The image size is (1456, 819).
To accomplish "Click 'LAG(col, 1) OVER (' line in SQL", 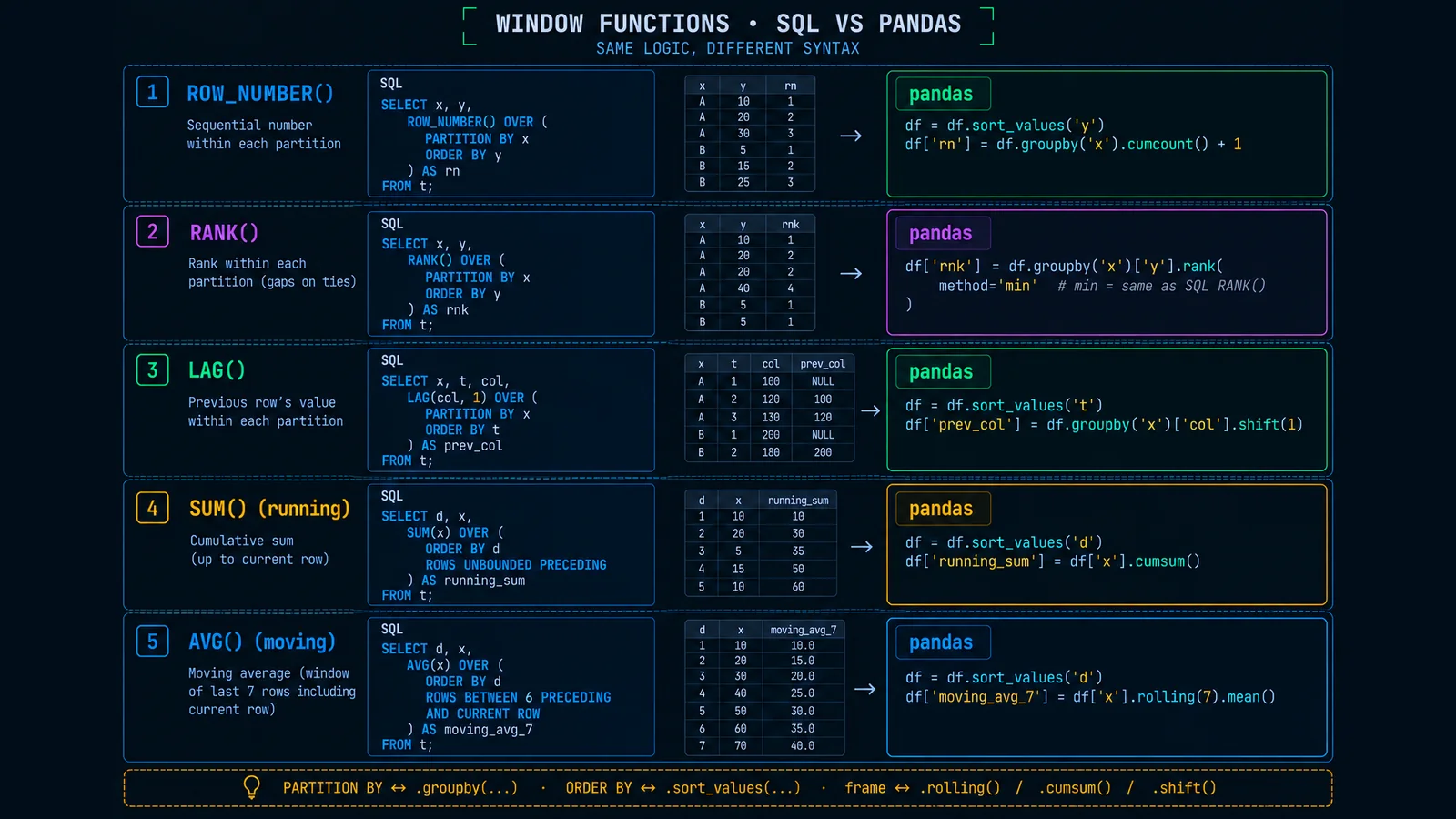I will pyautogui.click(x=472, y=398).
